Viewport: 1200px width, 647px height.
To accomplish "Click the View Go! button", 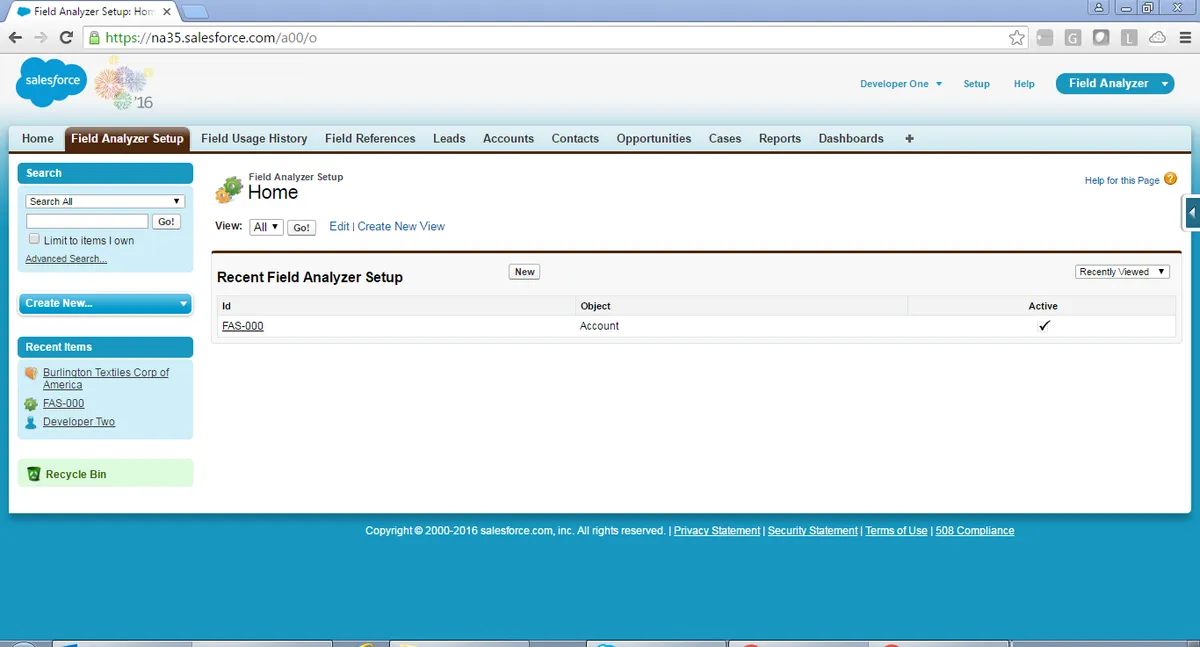I will pyautogui.click(x=301, y=228).
